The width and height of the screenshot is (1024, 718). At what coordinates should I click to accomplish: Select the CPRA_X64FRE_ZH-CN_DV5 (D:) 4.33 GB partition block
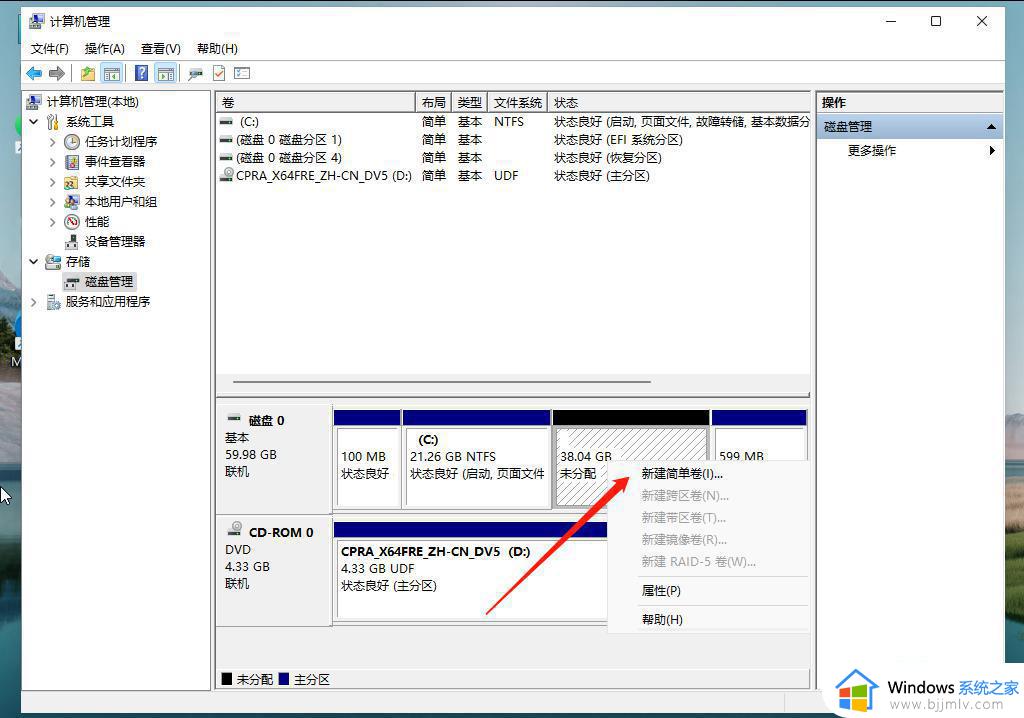coord(470,571)
